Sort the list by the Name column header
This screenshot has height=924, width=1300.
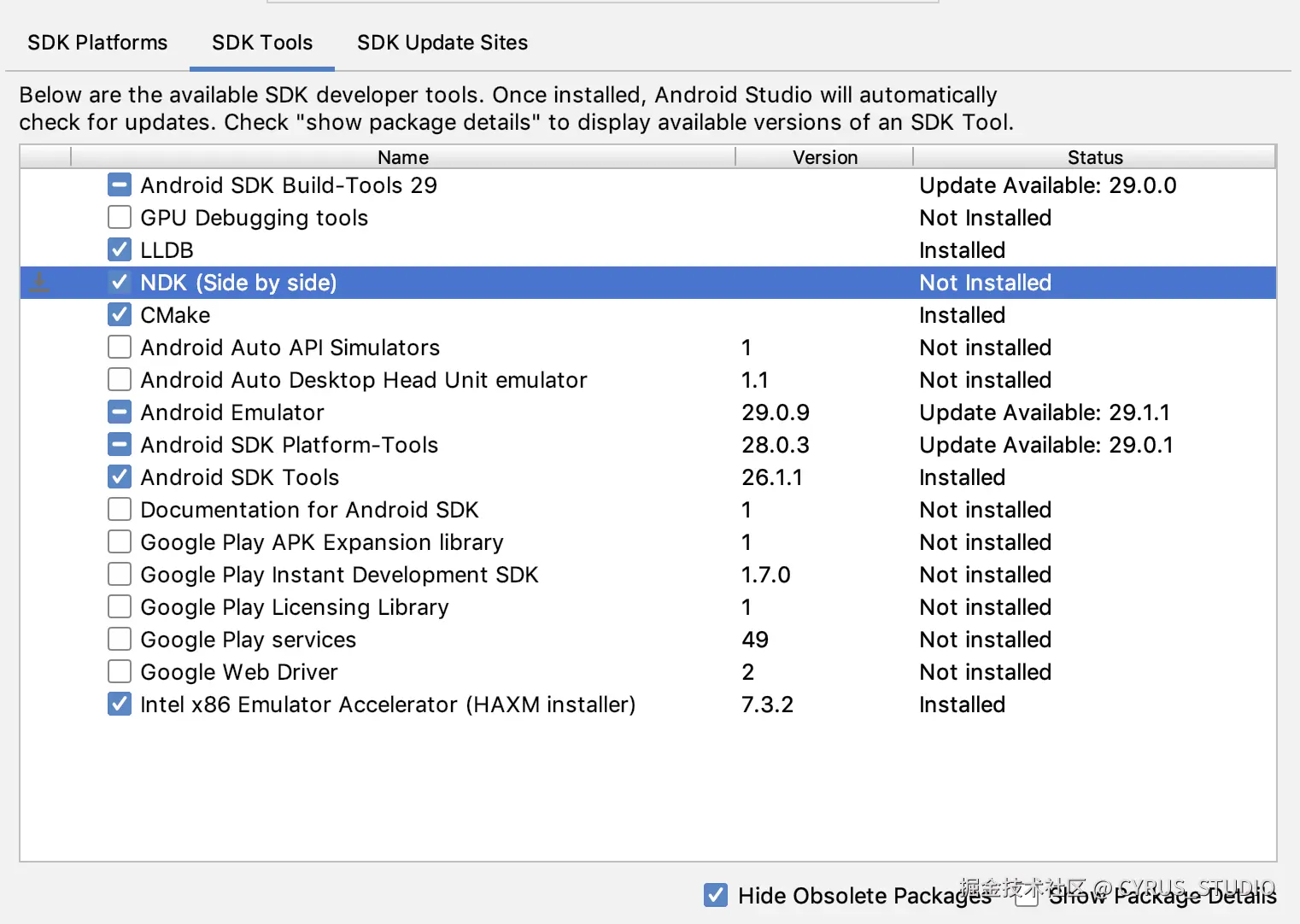pos(402,157)
